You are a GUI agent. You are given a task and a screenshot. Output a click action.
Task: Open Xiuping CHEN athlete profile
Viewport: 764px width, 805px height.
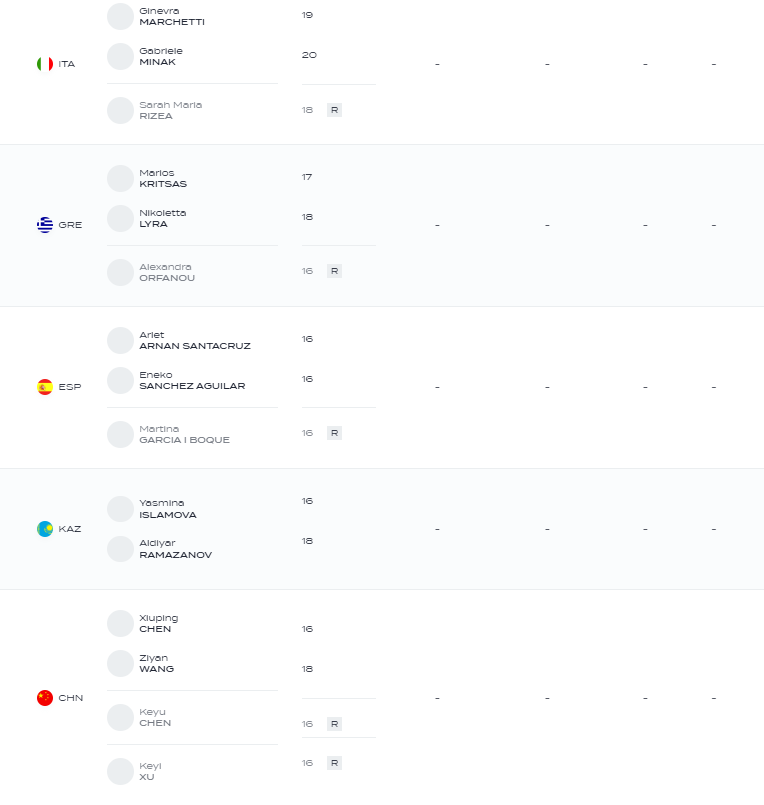pos(159,623)
